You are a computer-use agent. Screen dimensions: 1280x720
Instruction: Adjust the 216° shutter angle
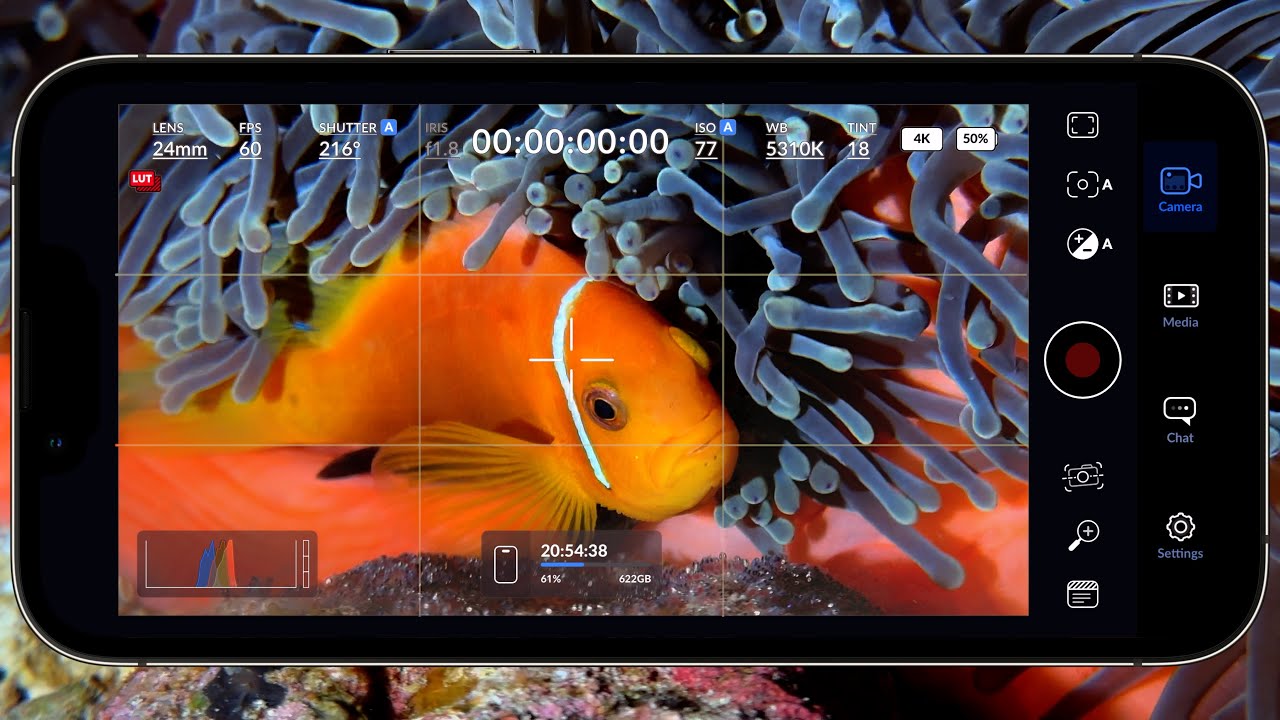[x=339, y=149]
